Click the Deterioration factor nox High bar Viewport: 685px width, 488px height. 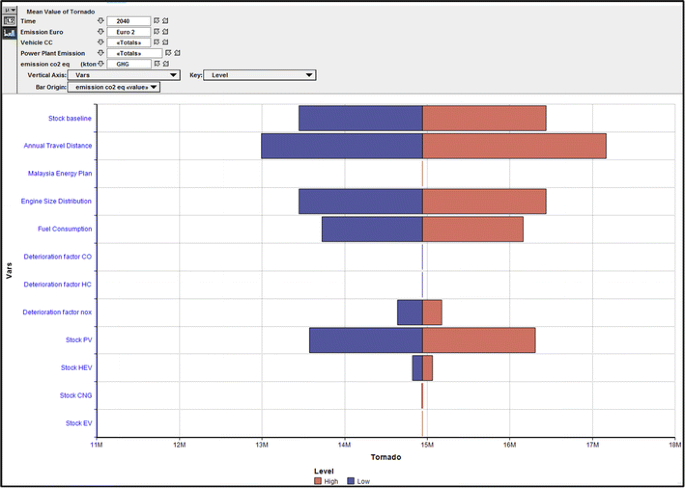(432, 312)
